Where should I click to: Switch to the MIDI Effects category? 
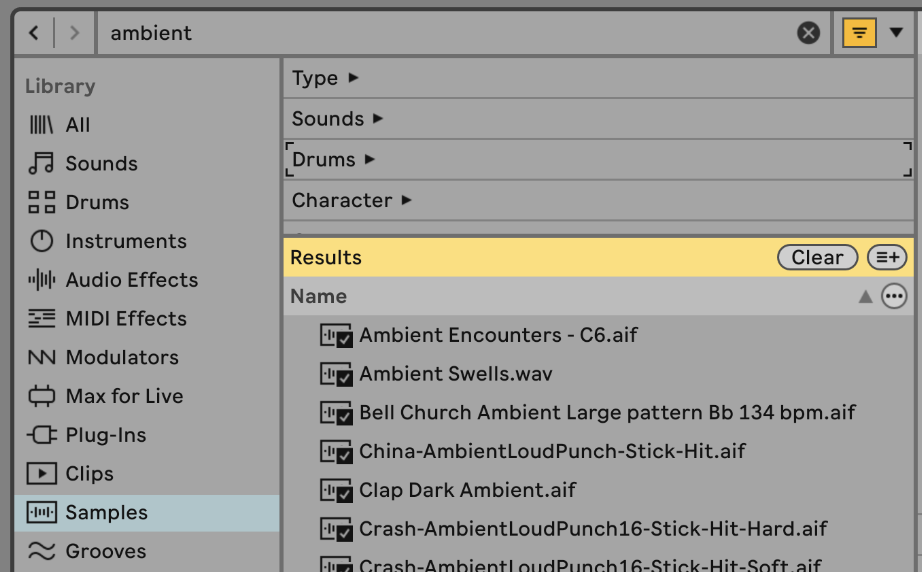[x=125, y=319]
